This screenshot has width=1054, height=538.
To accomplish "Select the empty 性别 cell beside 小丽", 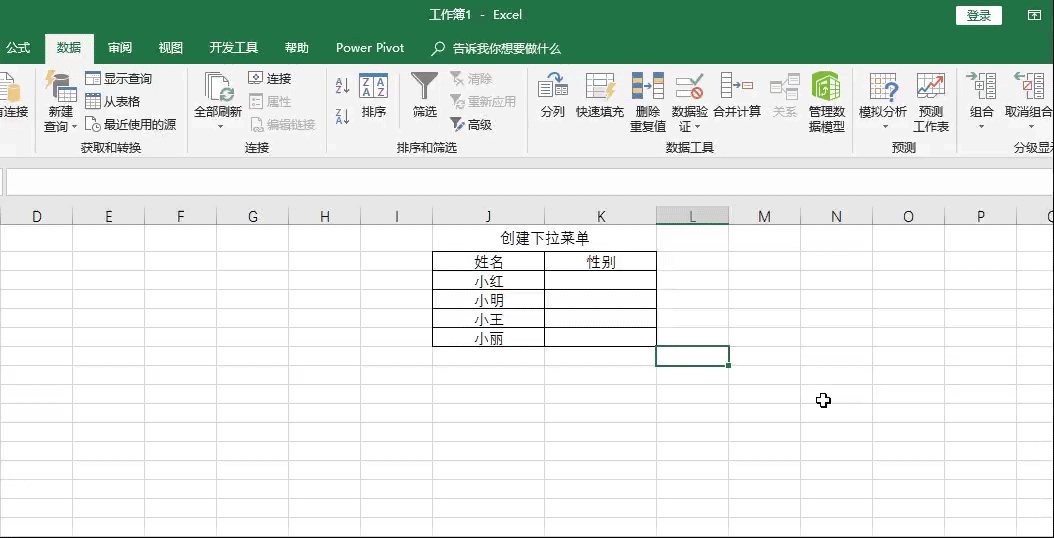I will point(600,338).
